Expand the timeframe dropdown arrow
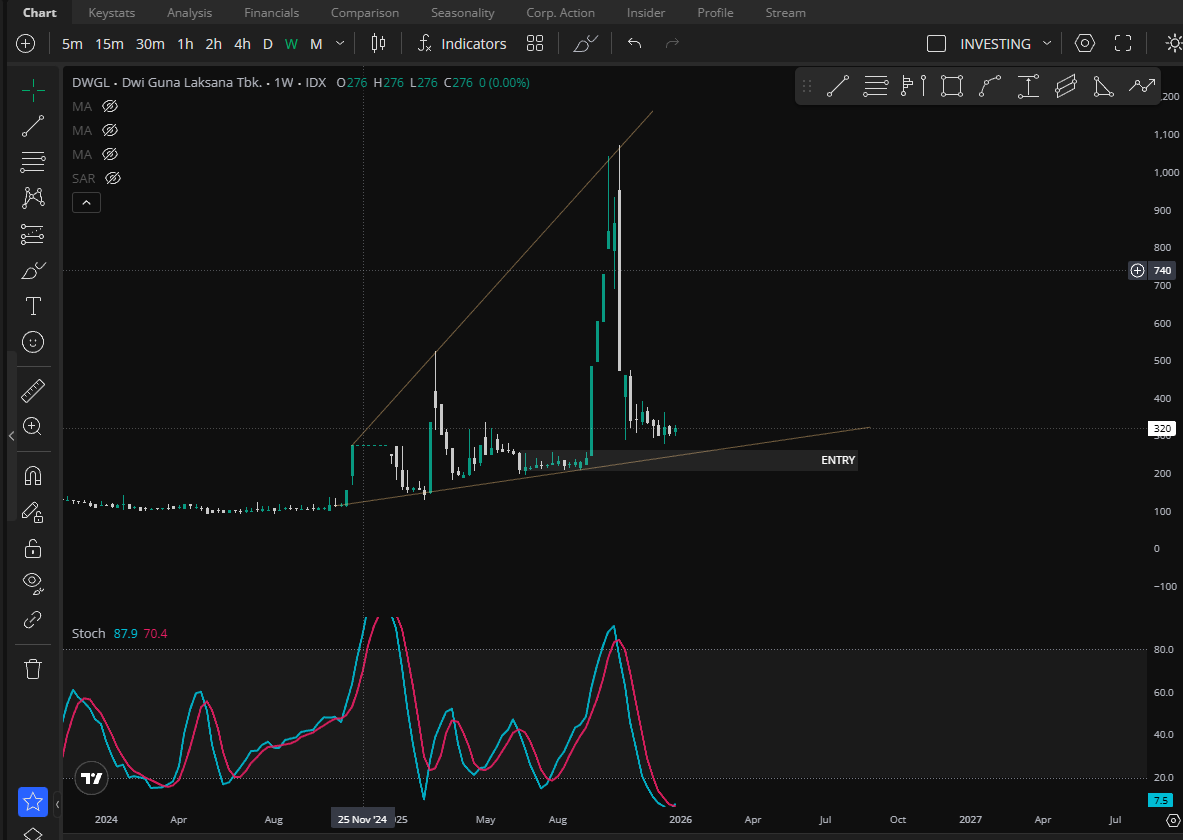1183x840 pixels. (340, 44)
